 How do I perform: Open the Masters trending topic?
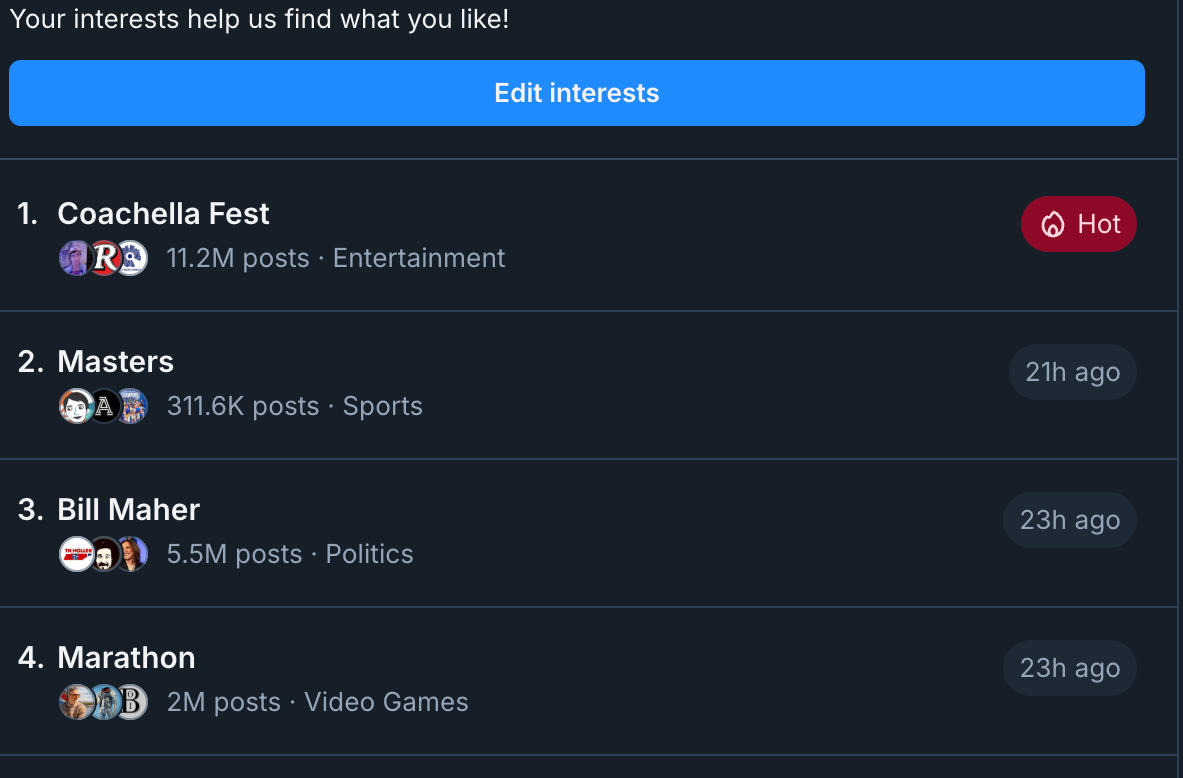click(x=588, y=384)
